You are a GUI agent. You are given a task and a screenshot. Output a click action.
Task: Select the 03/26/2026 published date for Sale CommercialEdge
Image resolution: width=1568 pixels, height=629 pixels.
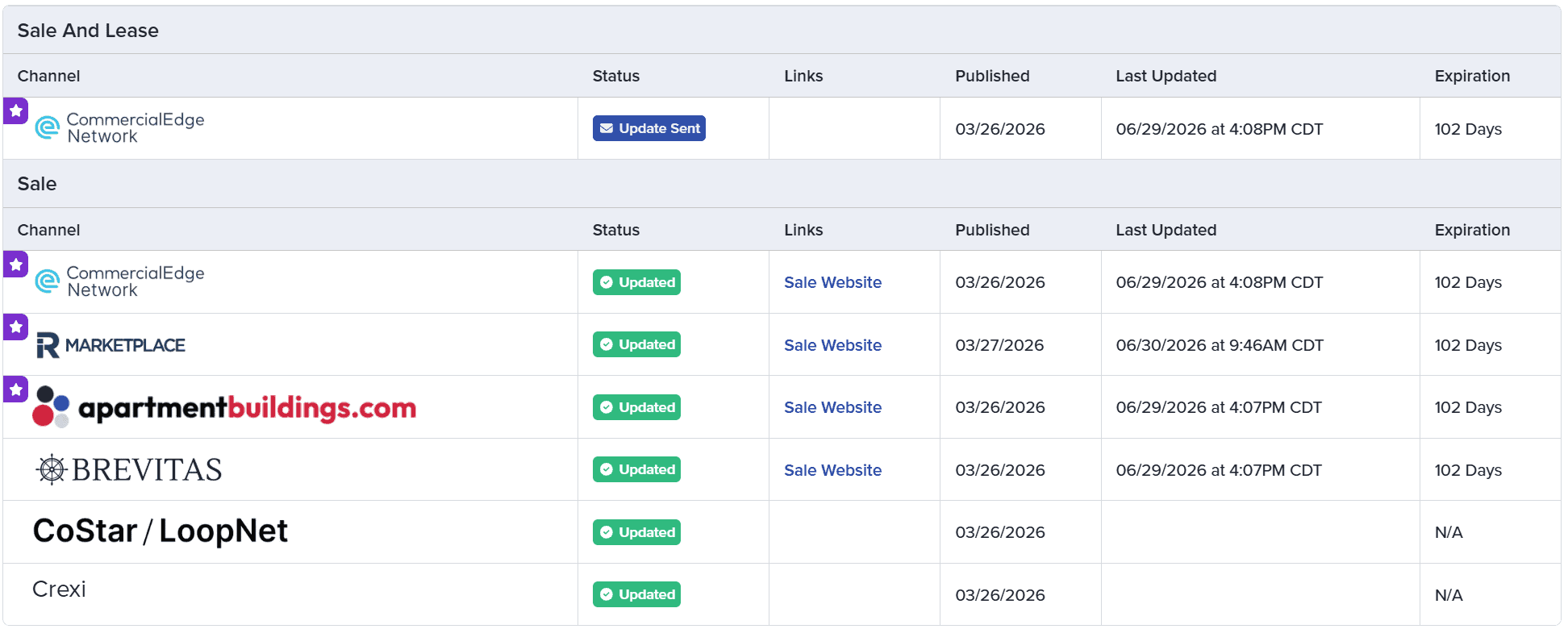coord(1000,282)
